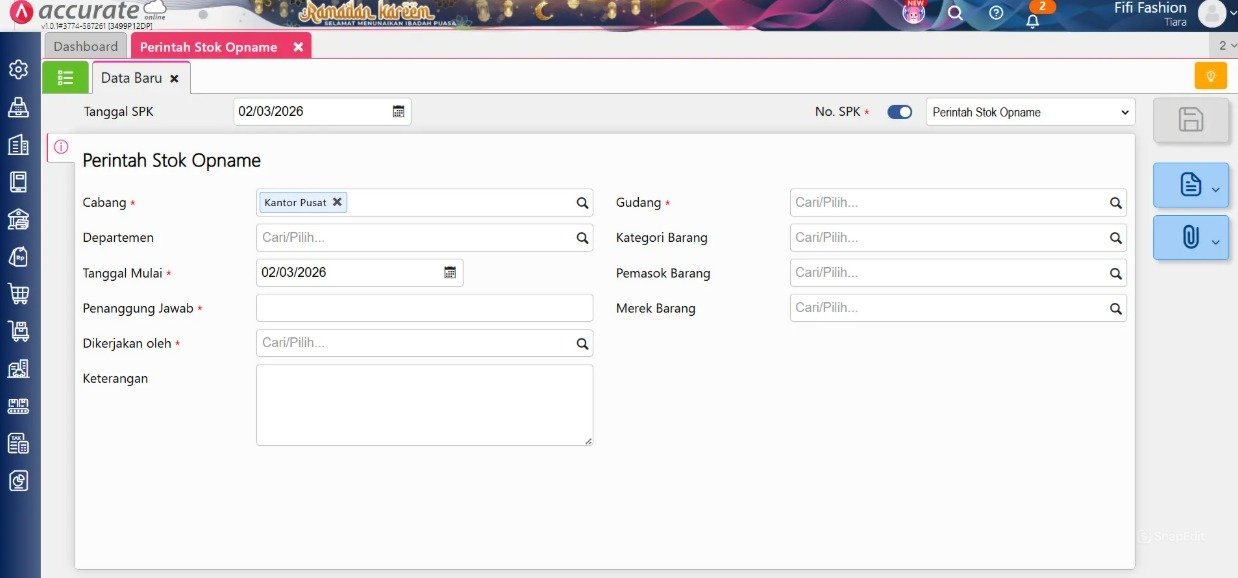Click the orange lightbulb tips button
Screen dimensions: 1238x578
click(1210, 76)
